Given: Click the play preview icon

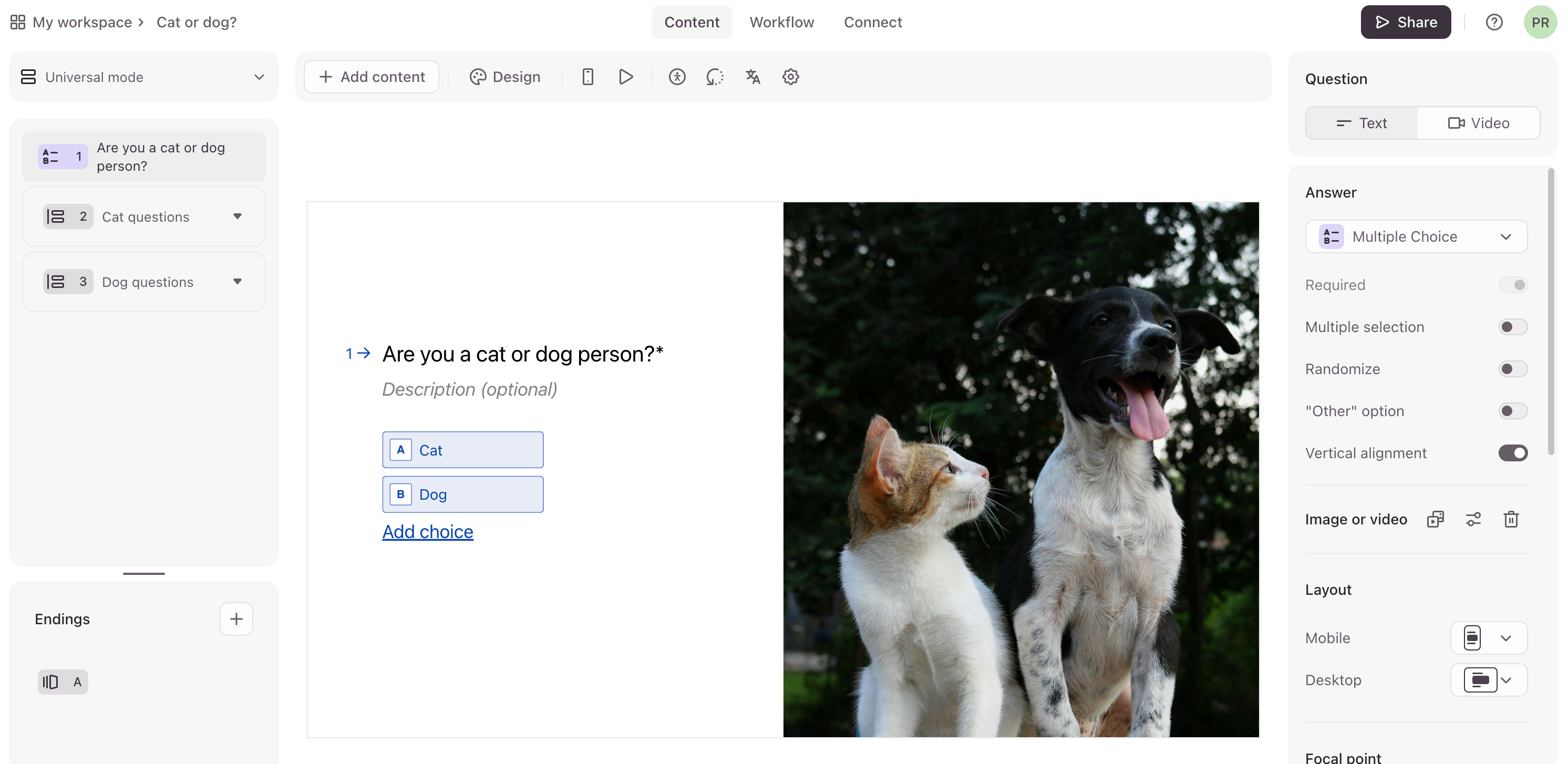Looking at the screenshot, I should pyautogui.click(x=626, y=77).
